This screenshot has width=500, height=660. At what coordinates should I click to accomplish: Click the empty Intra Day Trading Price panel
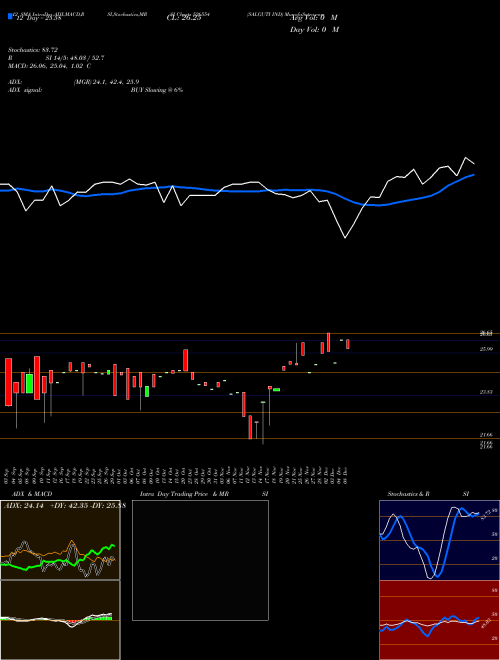point(200,560)
